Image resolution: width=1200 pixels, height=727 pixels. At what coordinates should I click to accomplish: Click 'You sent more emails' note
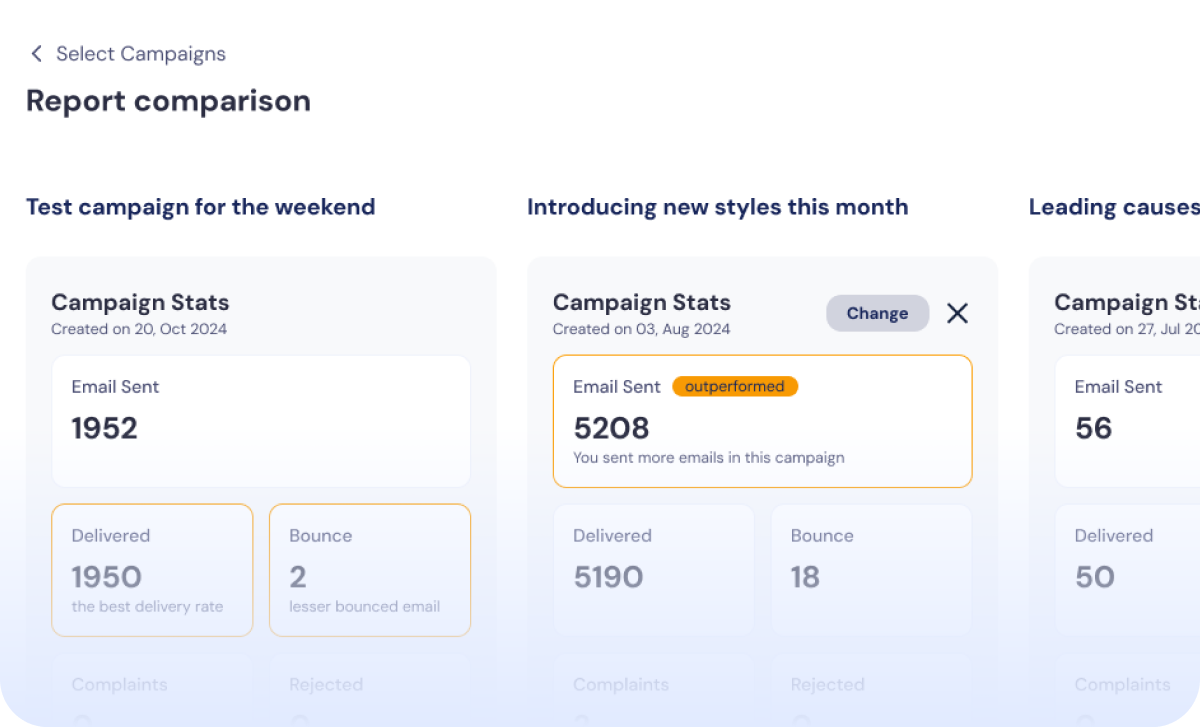coord(708,458)
